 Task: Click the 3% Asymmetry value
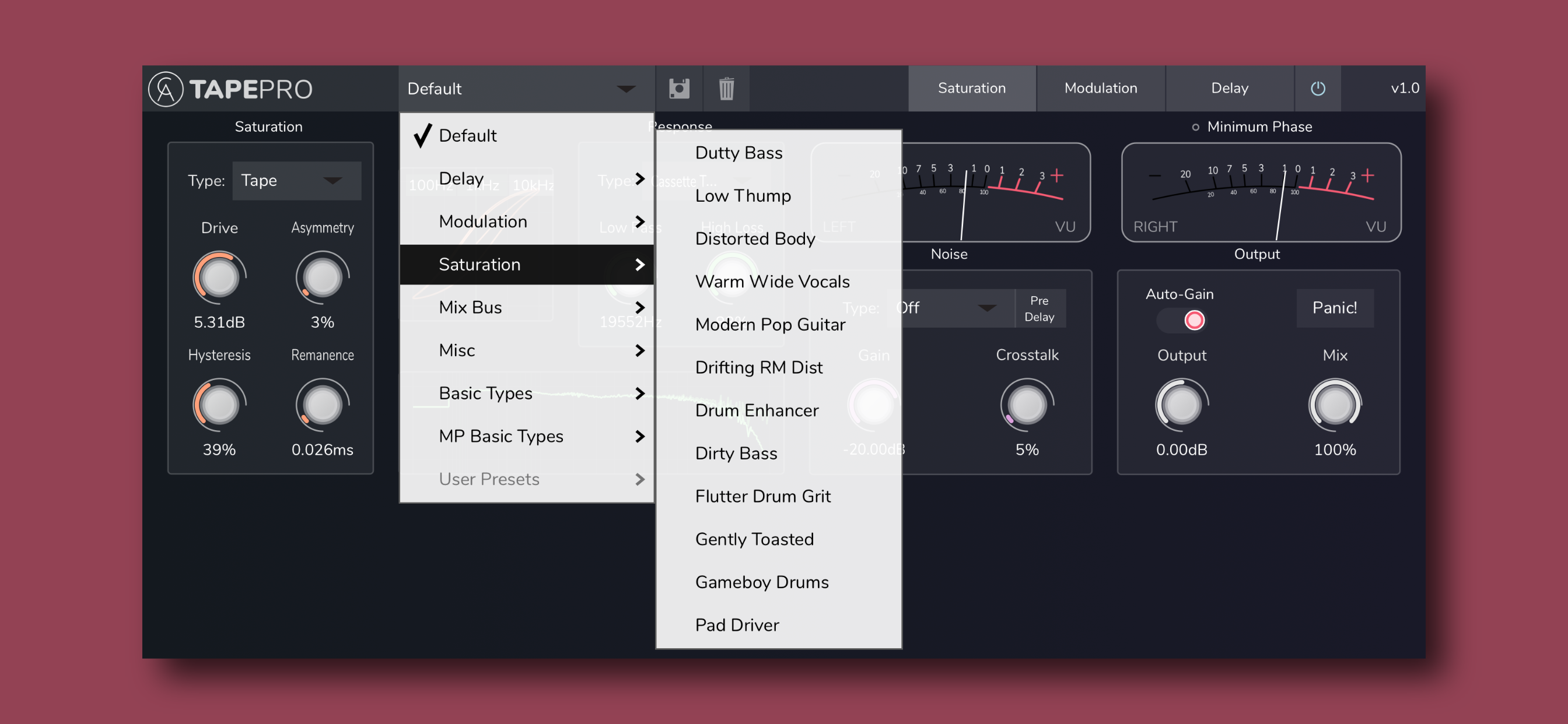coord(322,322)
